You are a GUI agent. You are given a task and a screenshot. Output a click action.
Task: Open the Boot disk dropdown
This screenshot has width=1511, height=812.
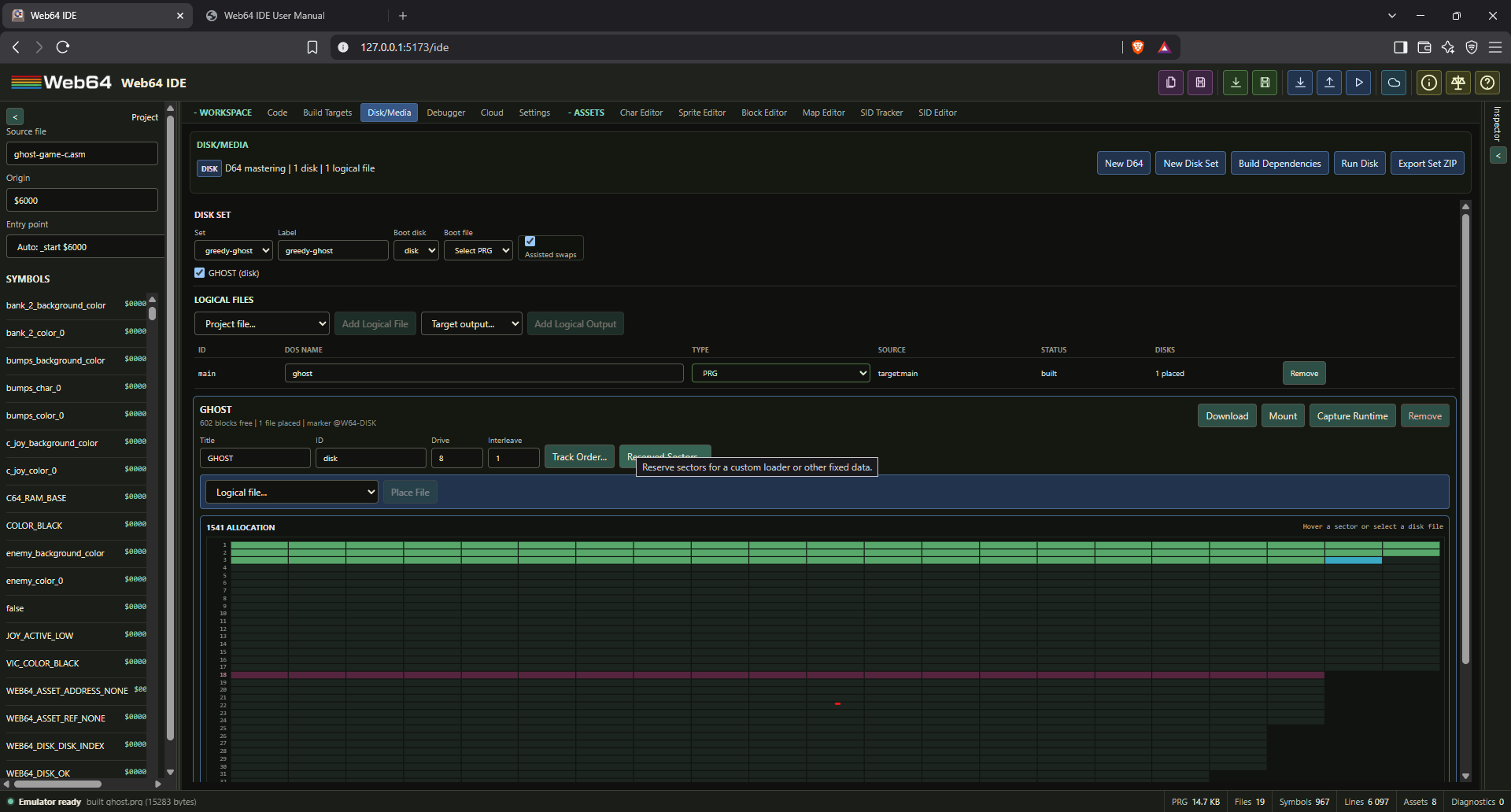pyautogui.click(x=416, y=250)
